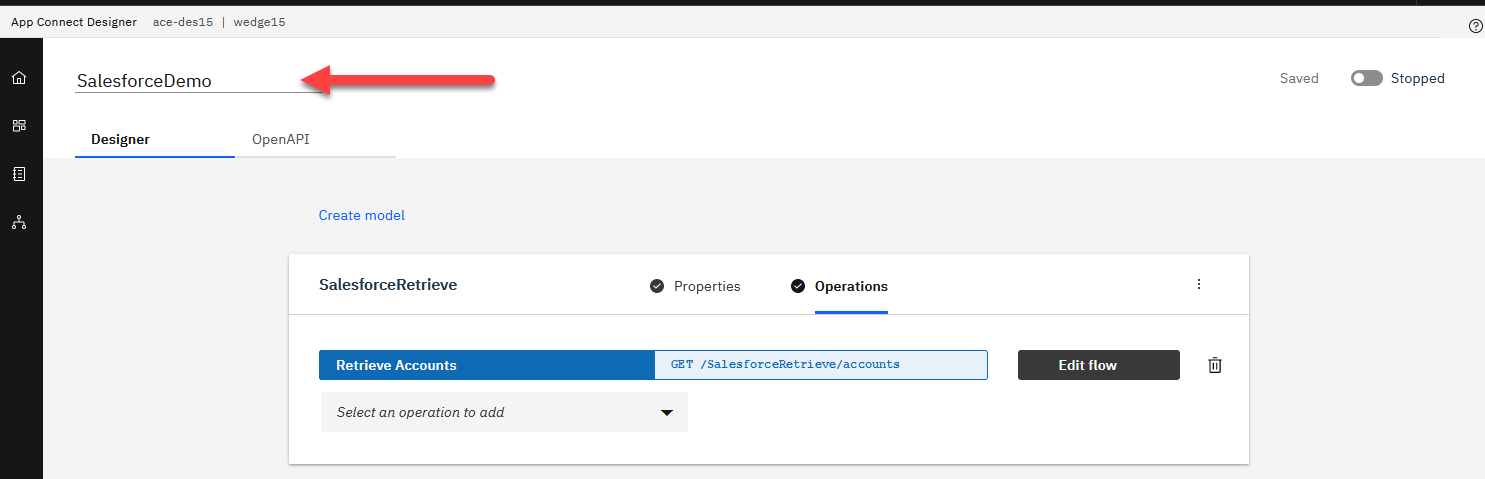Image resolution: width=1485 pixels, height=479 pixels.
Task: Open the help question mark icon
Action: point(1475,26)
